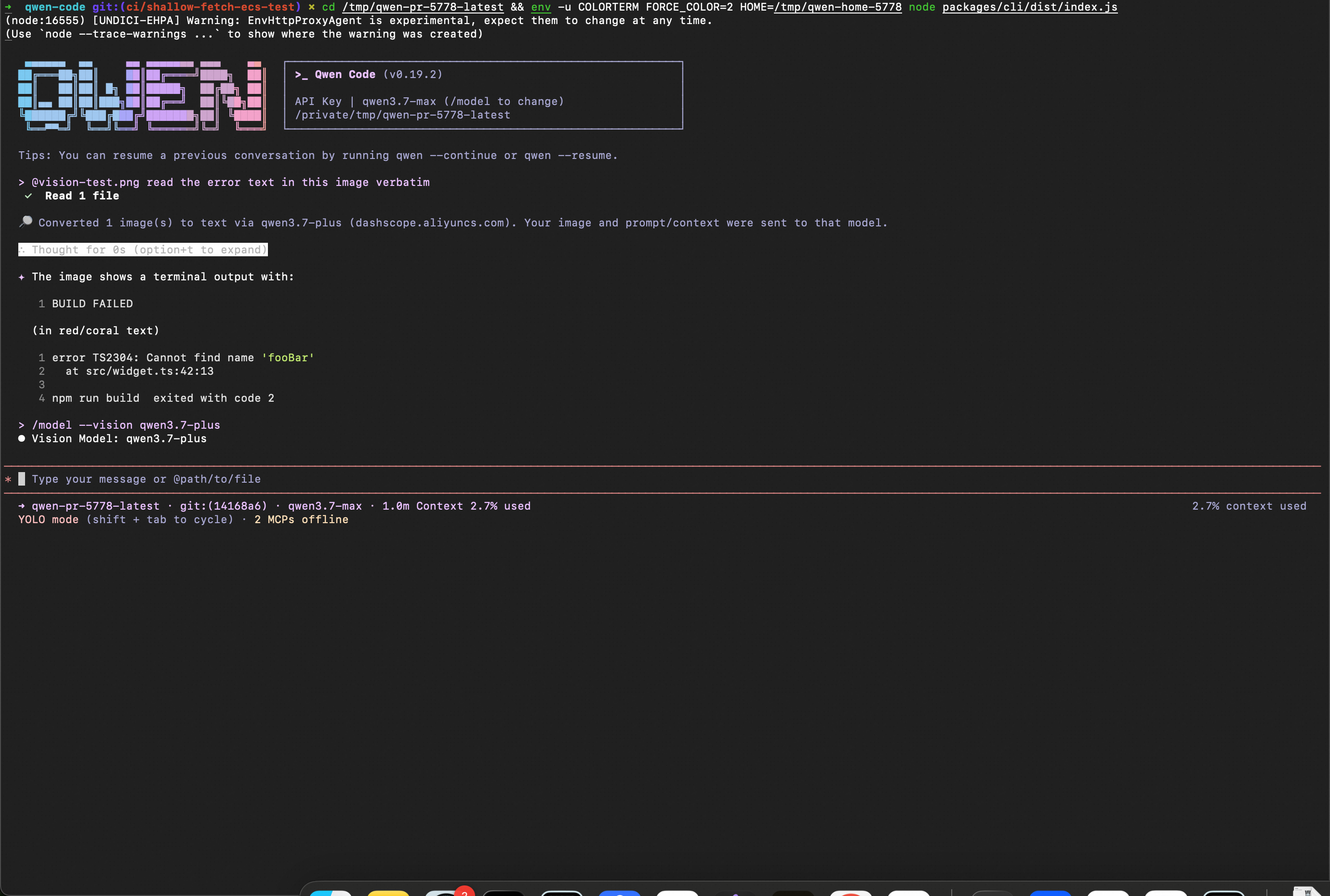The height and width of the screenshot is (896, 1330).
Task: Click the green 'env' command word
Action: pyautogui.click(x=541, y=7)
